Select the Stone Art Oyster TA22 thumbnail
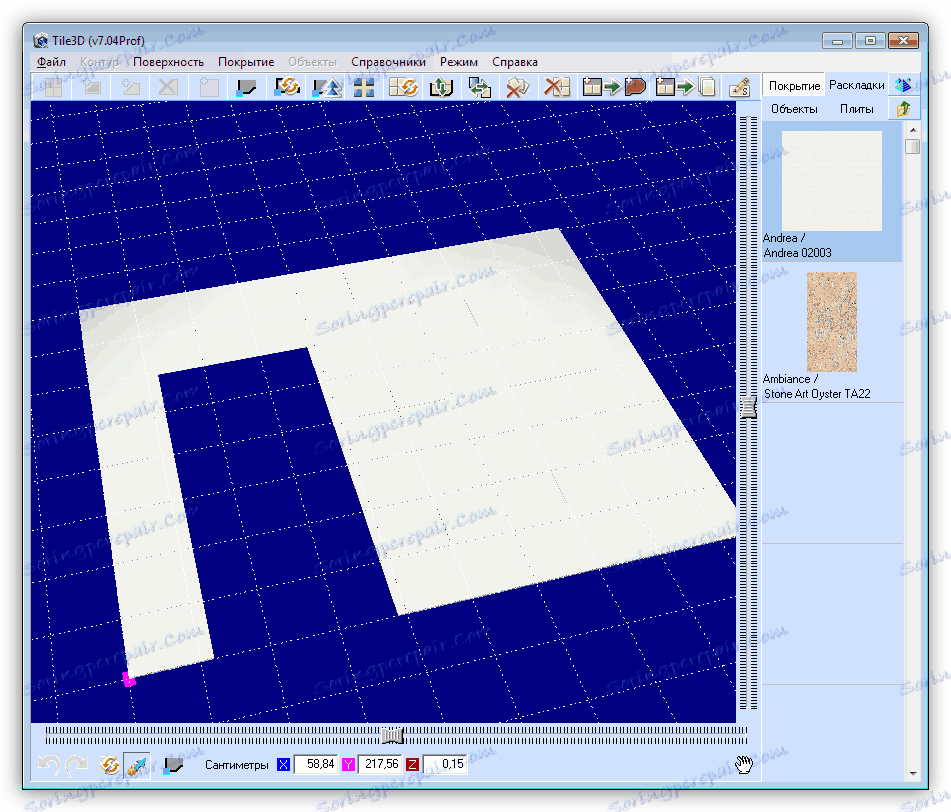Image resolution: width=951 pixels, height=812 pixels. [x=831, y=322]
